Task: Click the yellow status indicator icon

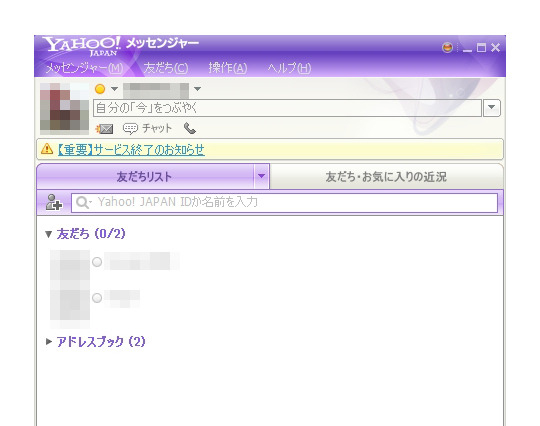Action: pyautogui.click(x=100, y=89)
